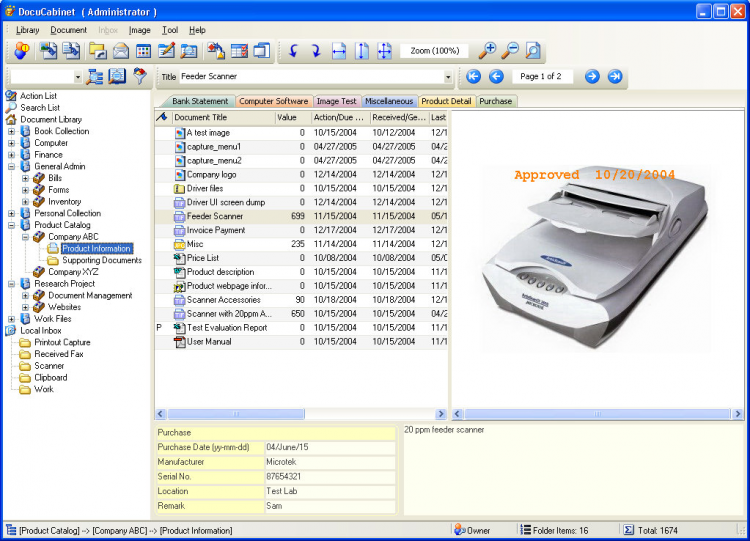Select the Search List item

tap(40, 108)
